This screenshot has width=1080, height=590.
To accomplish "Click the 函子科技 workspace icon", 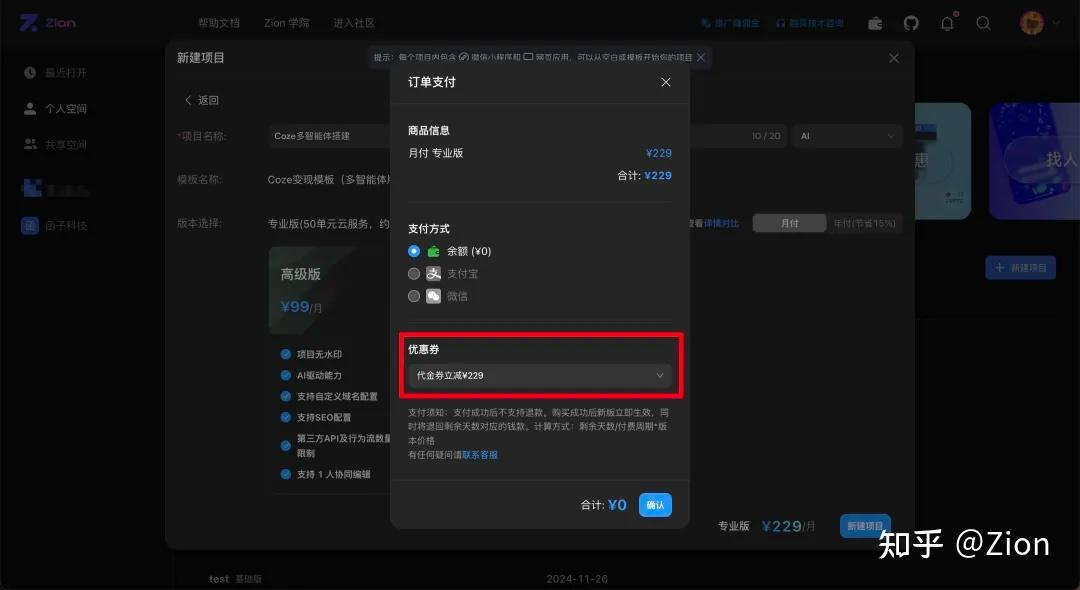I will pyautogui.click(x=30, y=225).
